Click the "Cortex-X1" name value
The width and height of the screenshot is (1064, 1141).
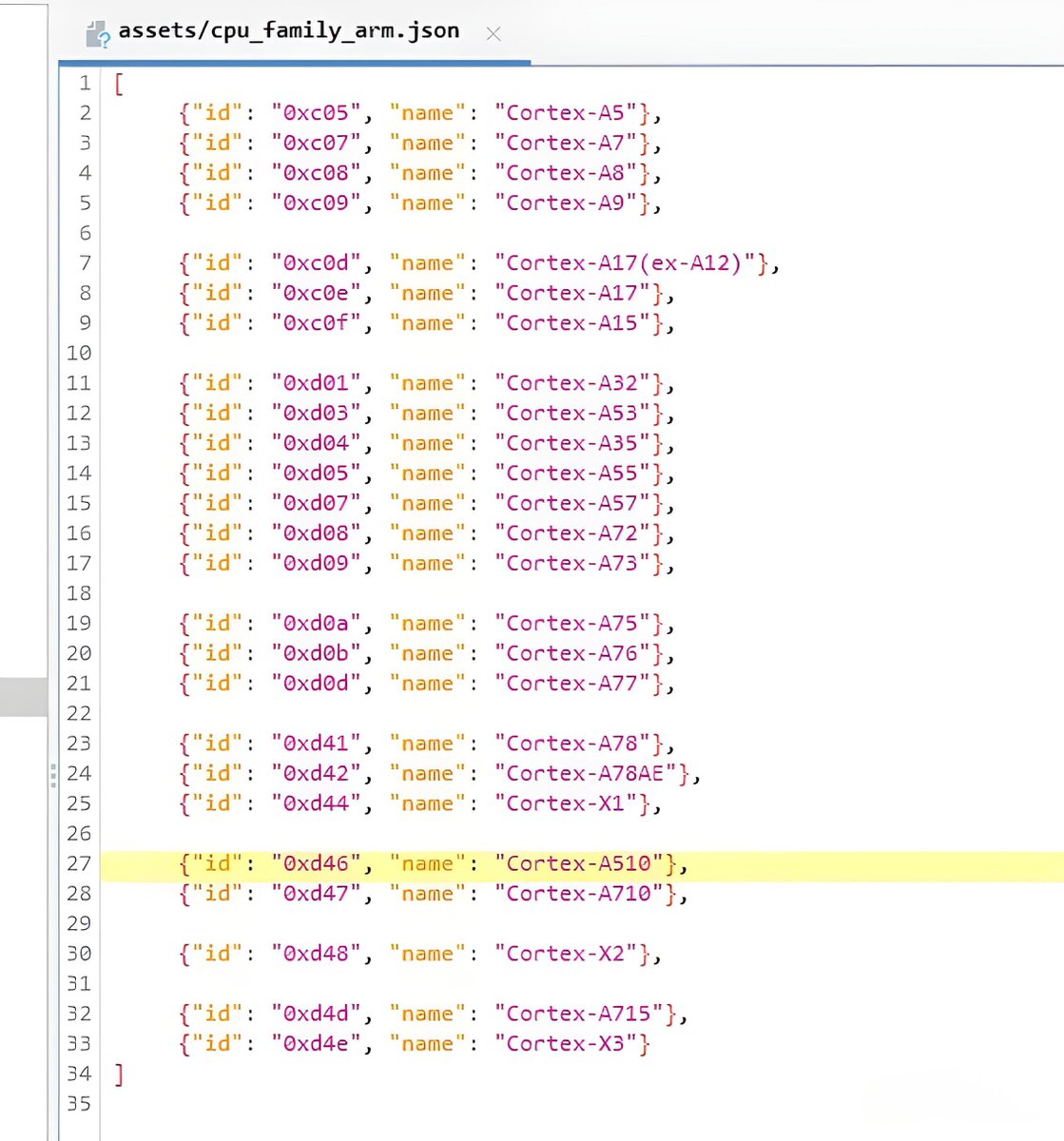tap(566, 804)
